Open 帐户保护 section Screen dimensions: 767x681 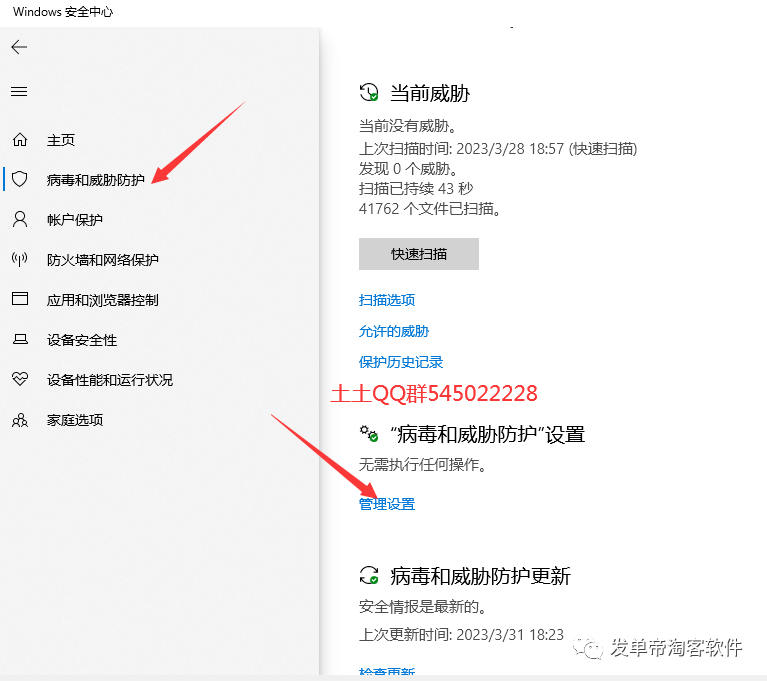[x=74, y=220]
